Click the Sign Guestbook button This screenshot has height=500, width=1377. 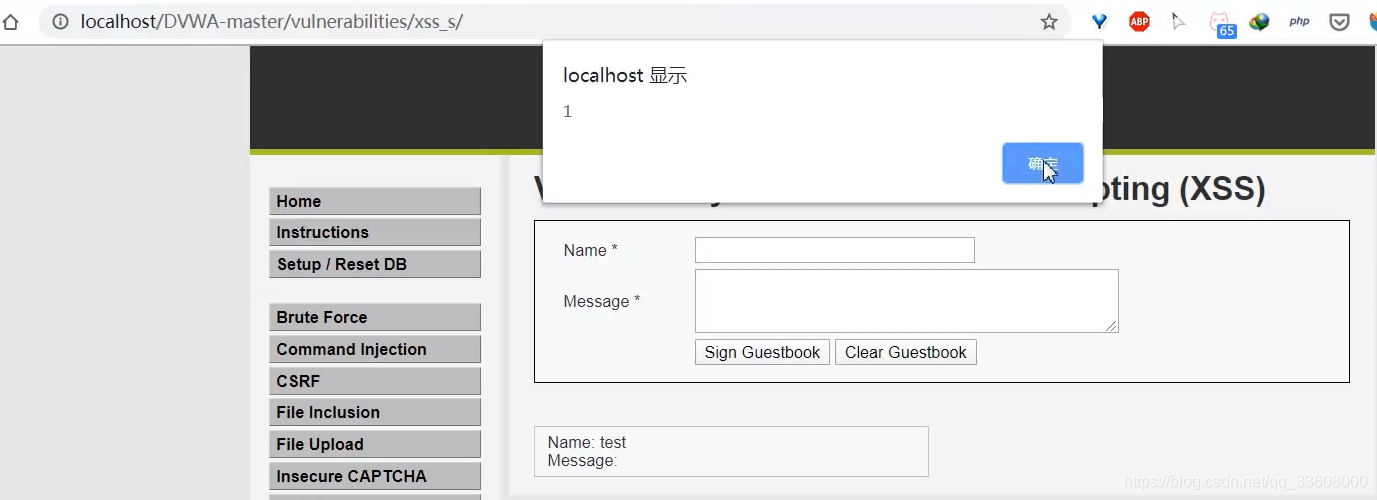[762, 352]
